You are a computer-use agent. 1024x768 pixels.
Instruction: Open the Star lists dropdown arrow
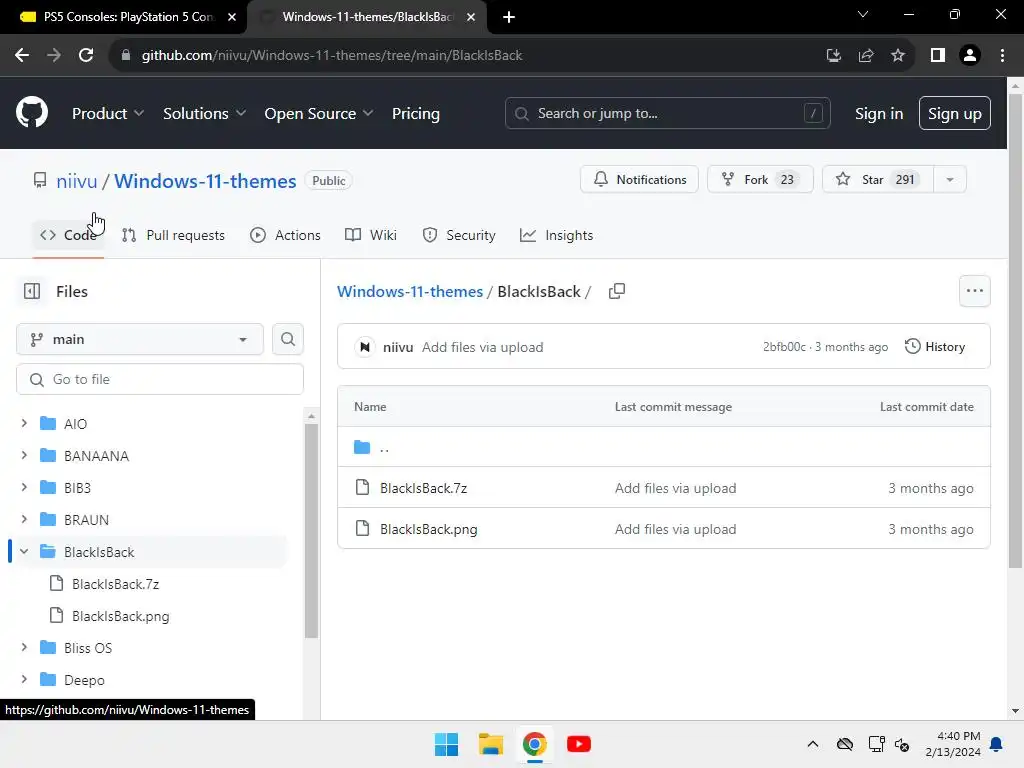click(x=950, y=180)
